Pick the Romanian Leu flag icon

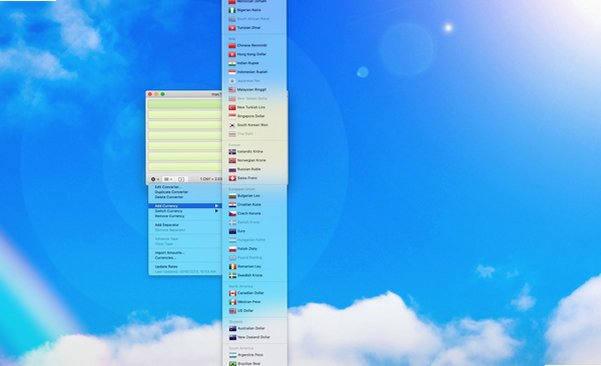(232, 266)
